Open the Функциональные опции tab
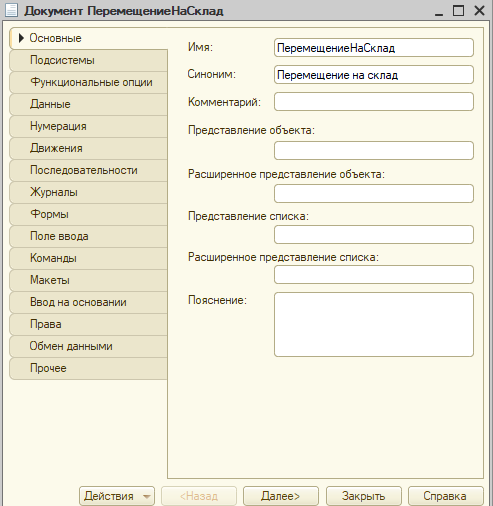This screenshot has height=506, width=493. (89, 82)
